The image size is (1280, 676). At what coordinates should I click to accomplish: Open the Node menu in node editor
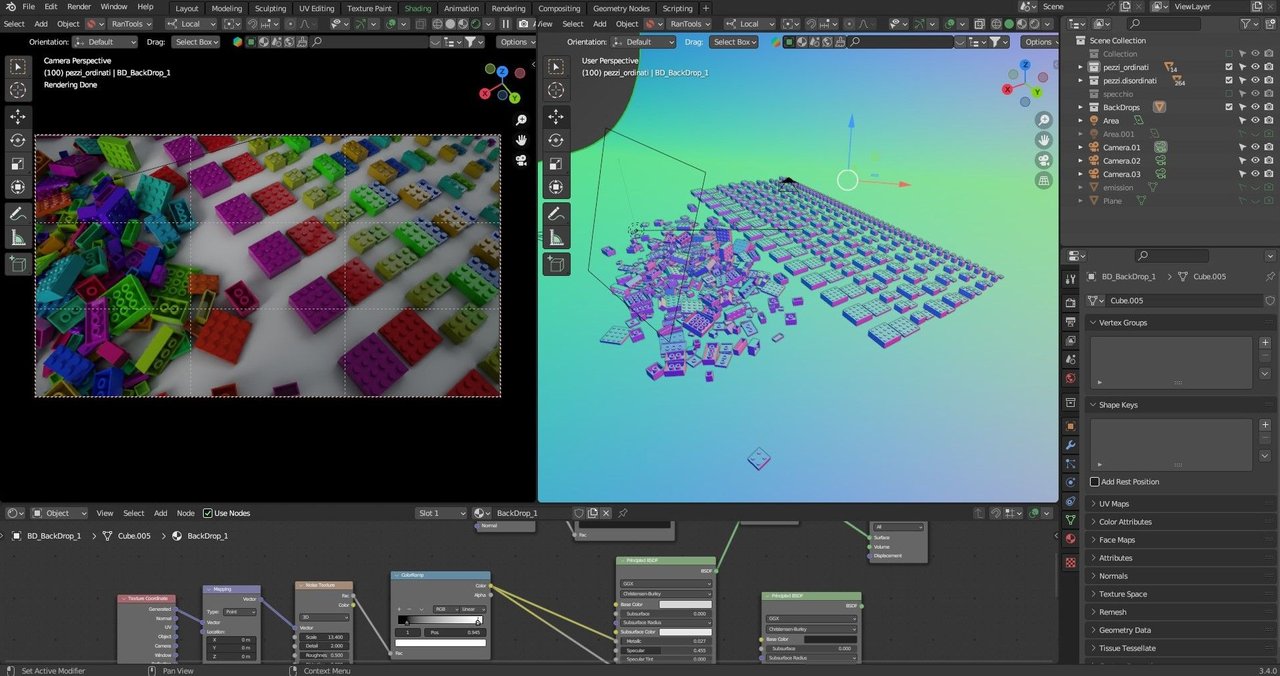(186, 513)
